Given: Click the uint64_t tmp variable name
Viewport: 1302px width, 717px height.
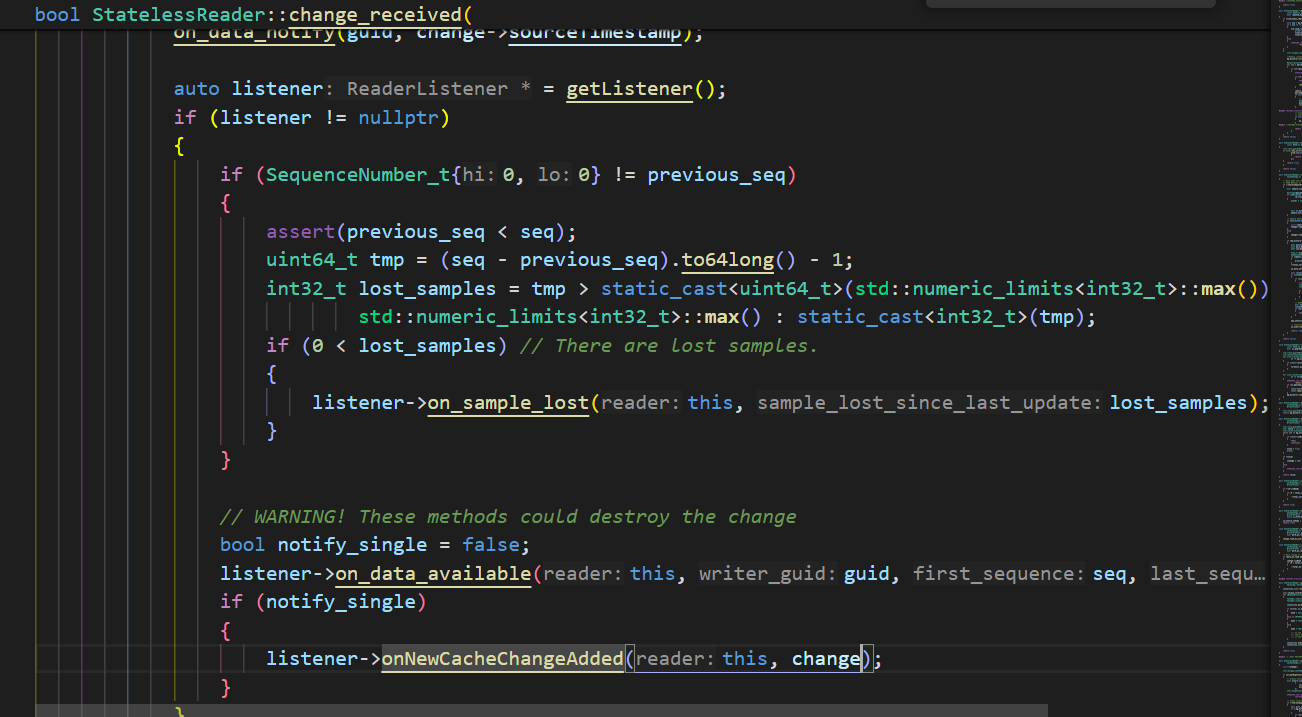Looking at the screenshot, I should click(x=386, y=260).
